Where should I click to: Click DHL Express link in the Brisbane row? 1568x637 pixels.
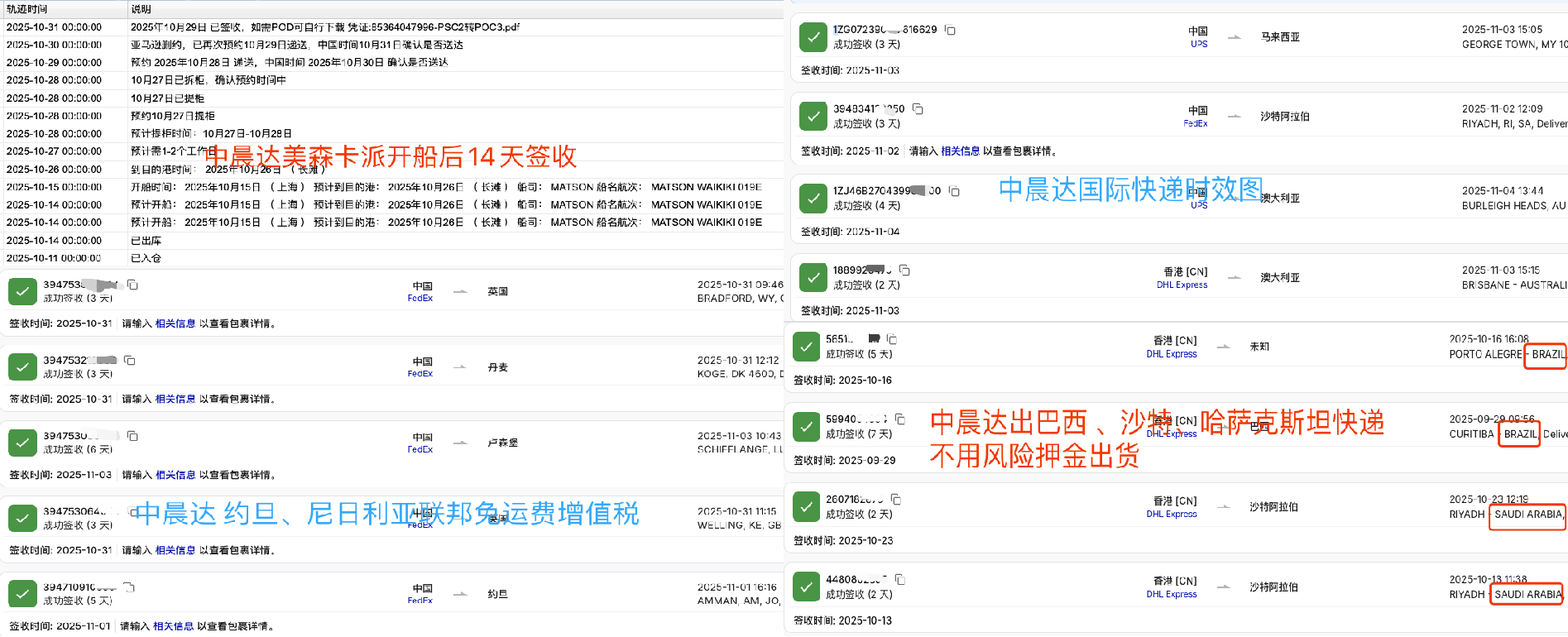[x=1182, y=285]
